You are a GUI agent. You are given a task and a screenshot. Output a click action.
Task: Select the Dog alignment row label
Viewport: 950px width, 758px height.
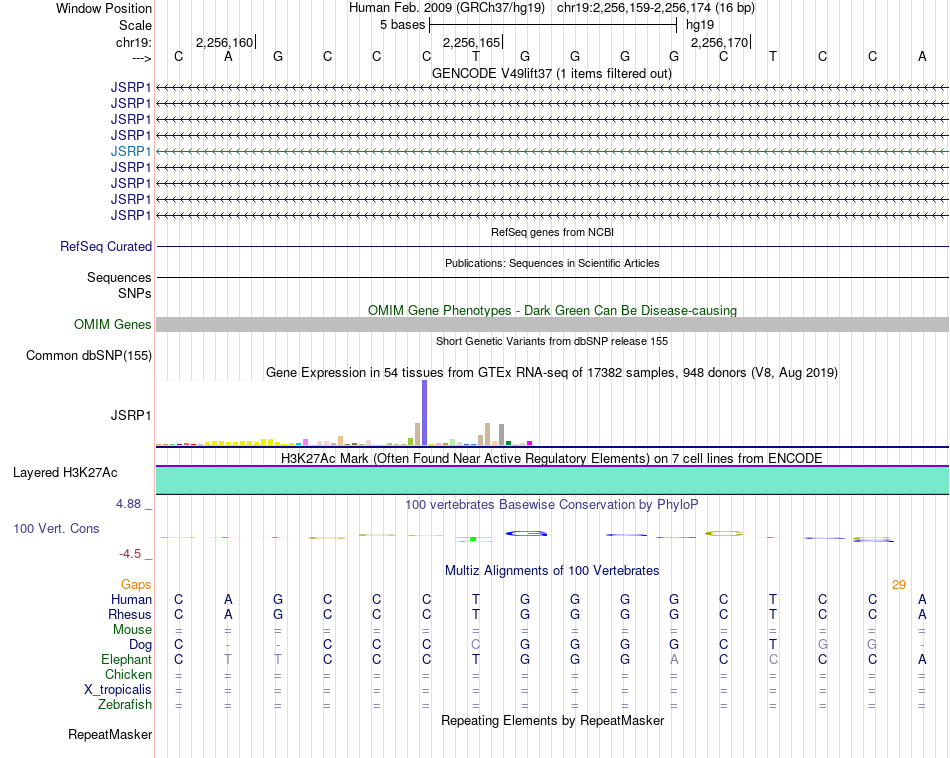(140, 645)
